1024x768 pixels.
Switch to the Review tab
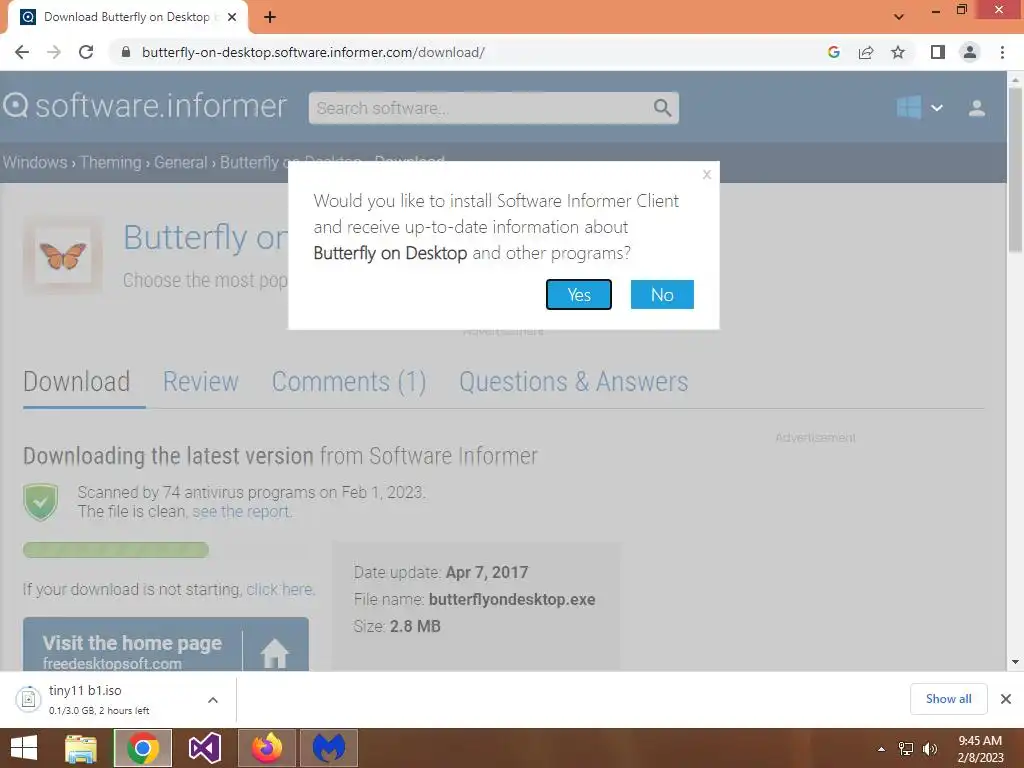click(200, 381)
